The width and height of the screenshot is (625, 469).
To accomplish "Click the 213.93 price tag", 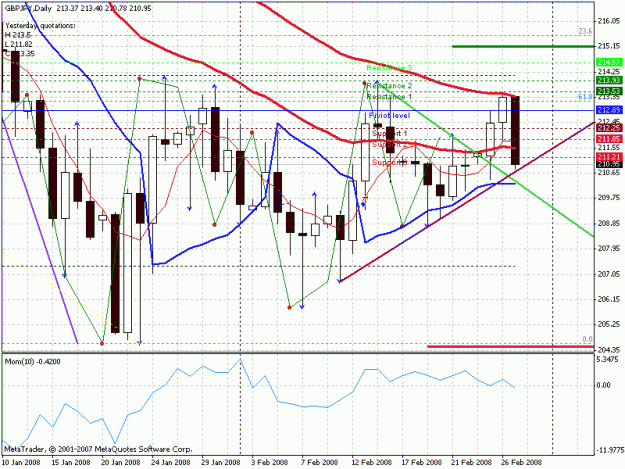I will [609, 81].
